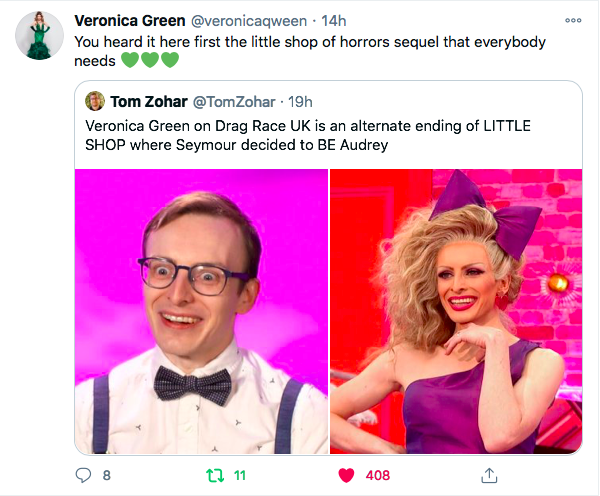This screenshot has width=600, height=496.
Task: Retweet using the green arrows icon
Action: [x=215, y=476]
